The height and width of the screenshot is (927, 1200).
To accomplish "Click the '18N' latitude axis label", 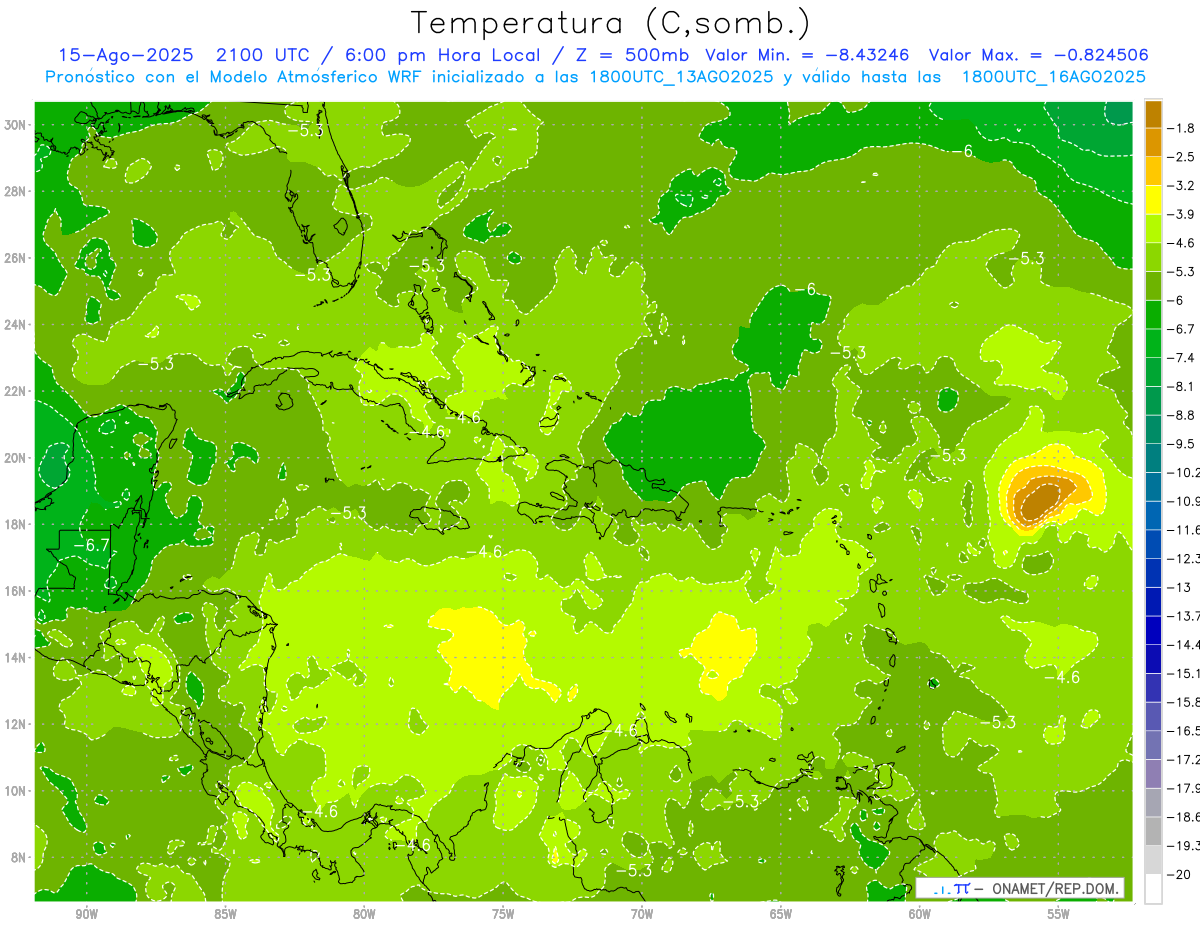I will pyautogui.click(x=17, y=524).
